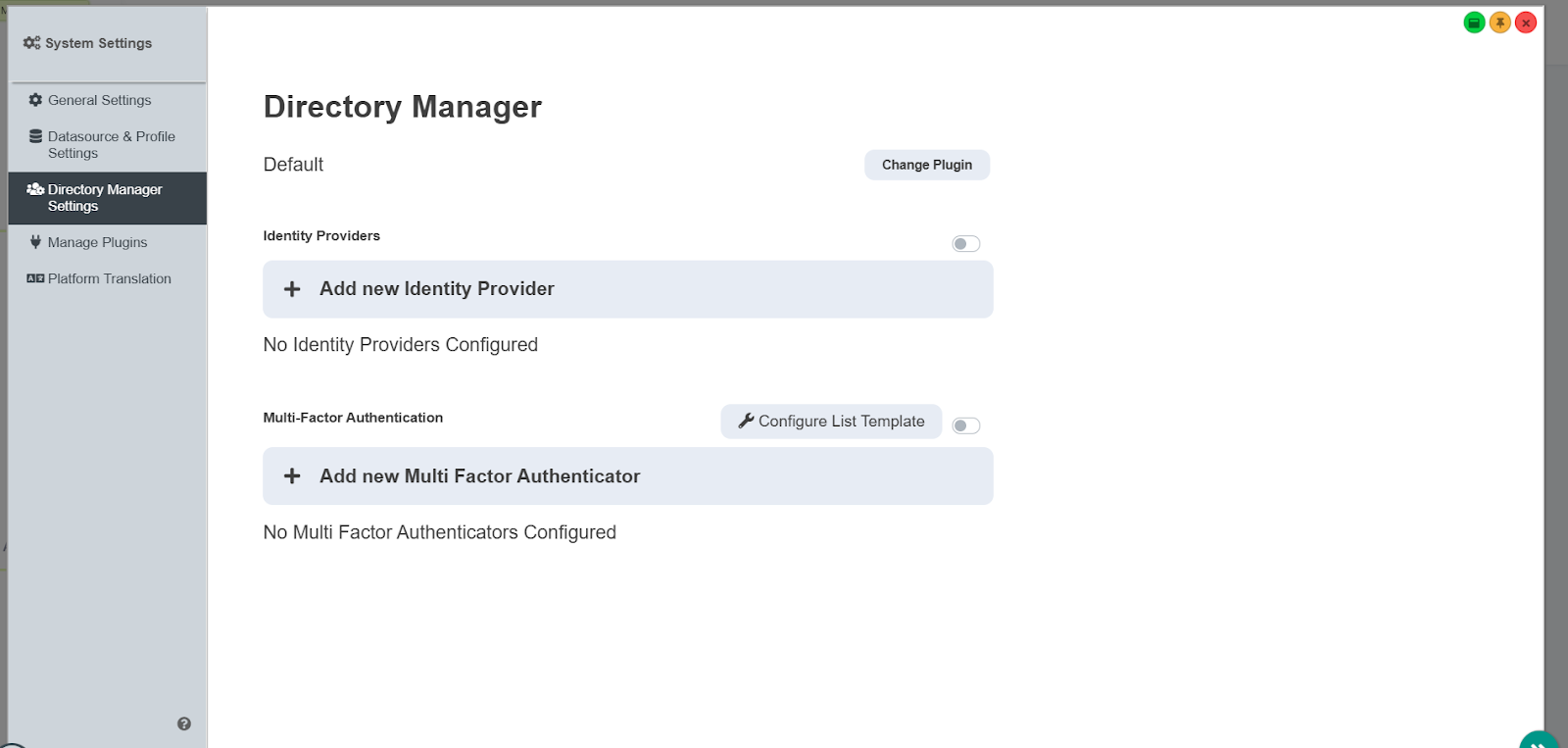The width and height of the screenshot is (1568, 748).
Task: Click the Change Plugin button
Action: [x=927, y=165]
